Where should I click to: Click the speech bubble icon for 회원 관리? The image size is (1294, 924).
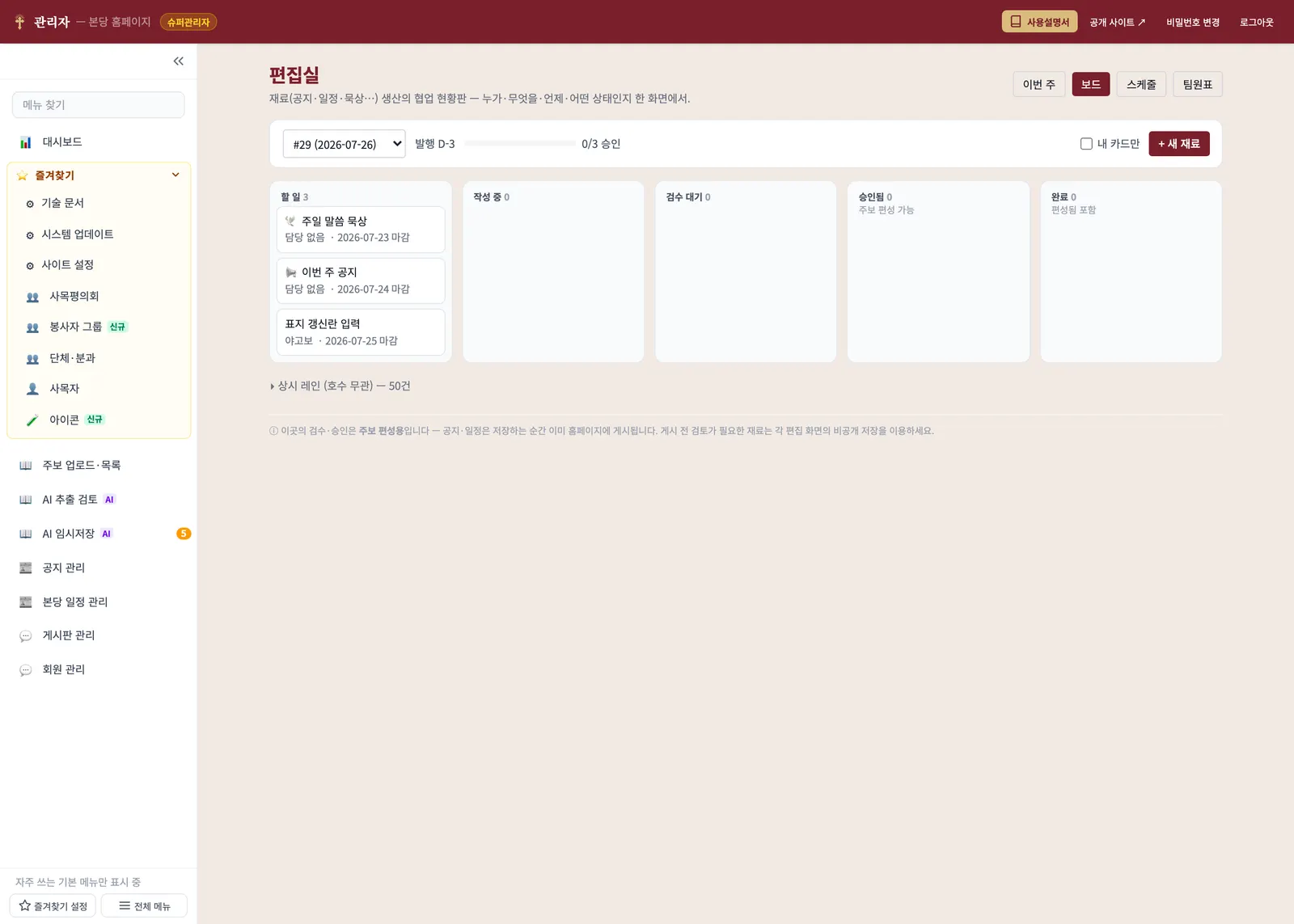pos(26,670)
